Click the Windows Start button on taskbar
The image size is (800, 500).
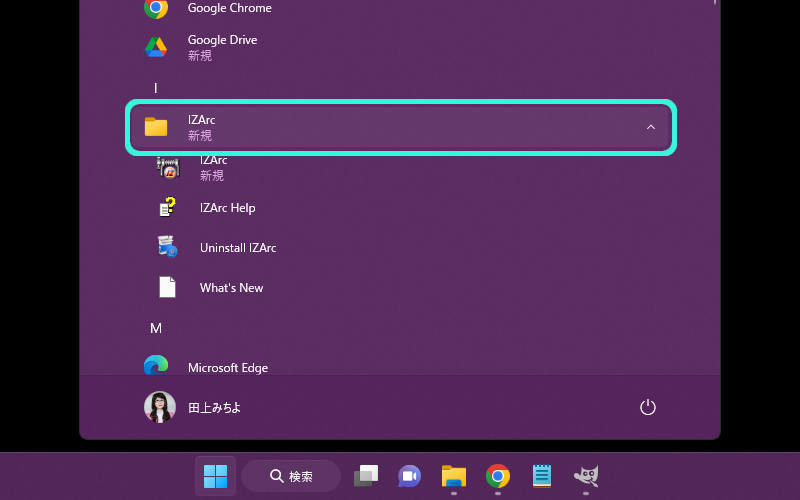pyautogui.click(x=215, y=476)
